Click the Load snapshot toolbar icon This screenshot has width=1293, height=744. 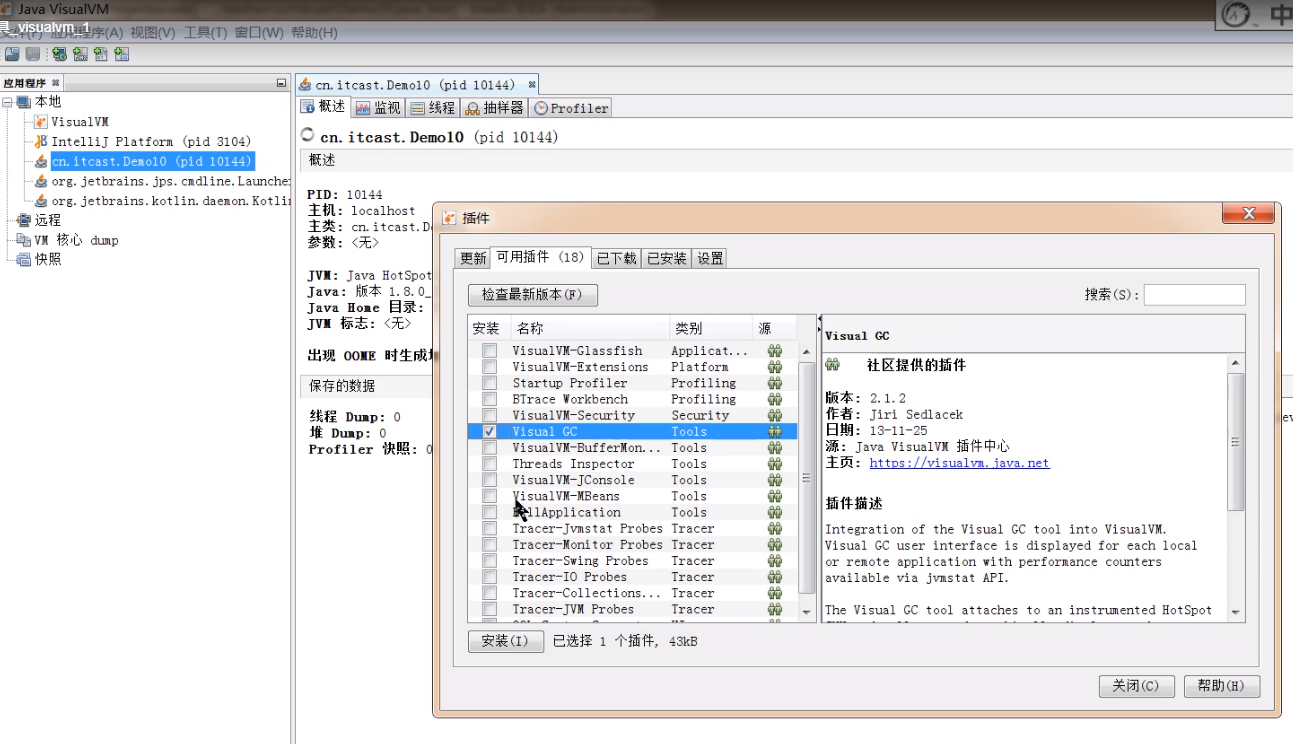[12, 54]
